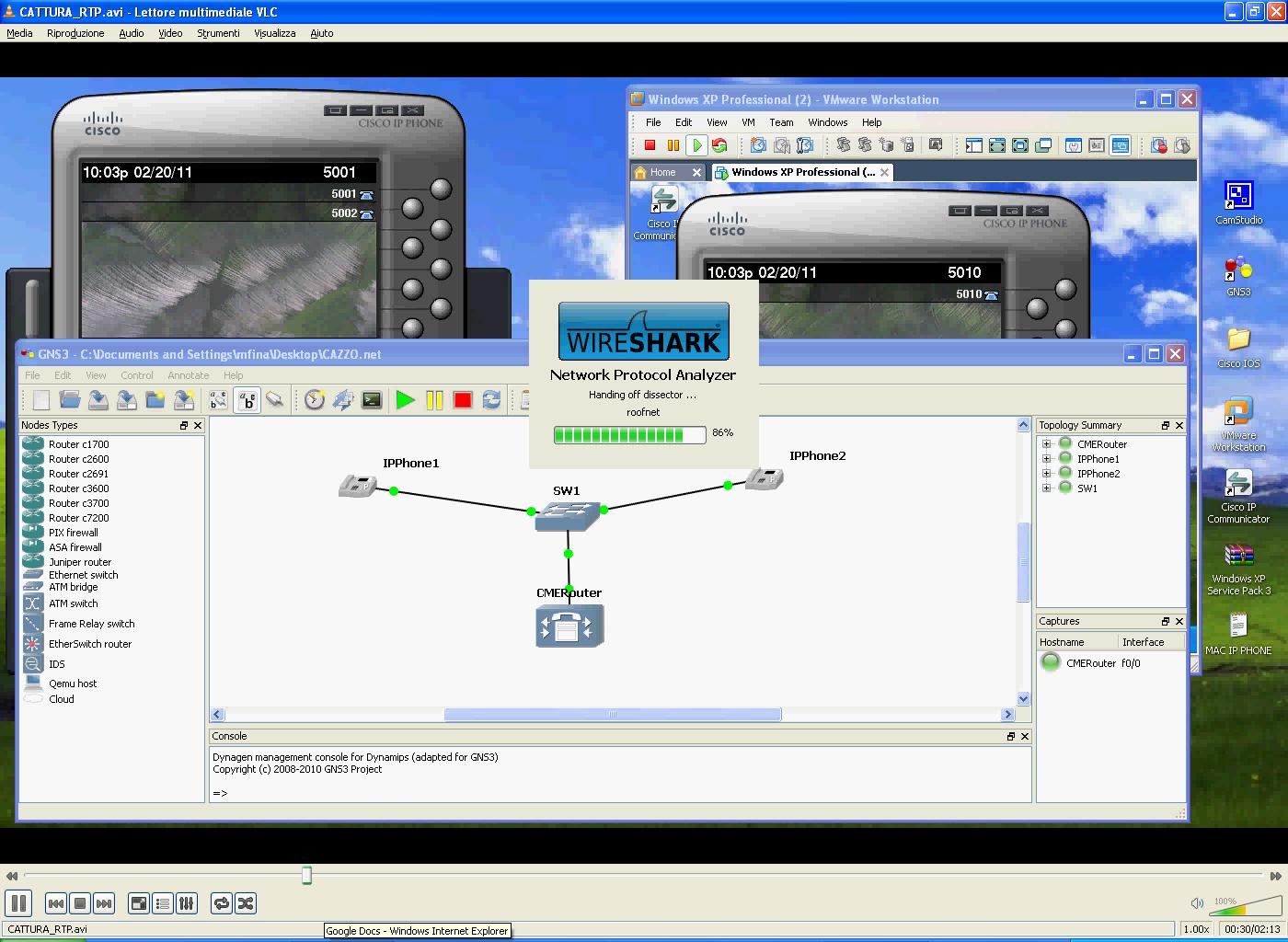Select Router c7200 in Nodes Types panel

(78, 518)
